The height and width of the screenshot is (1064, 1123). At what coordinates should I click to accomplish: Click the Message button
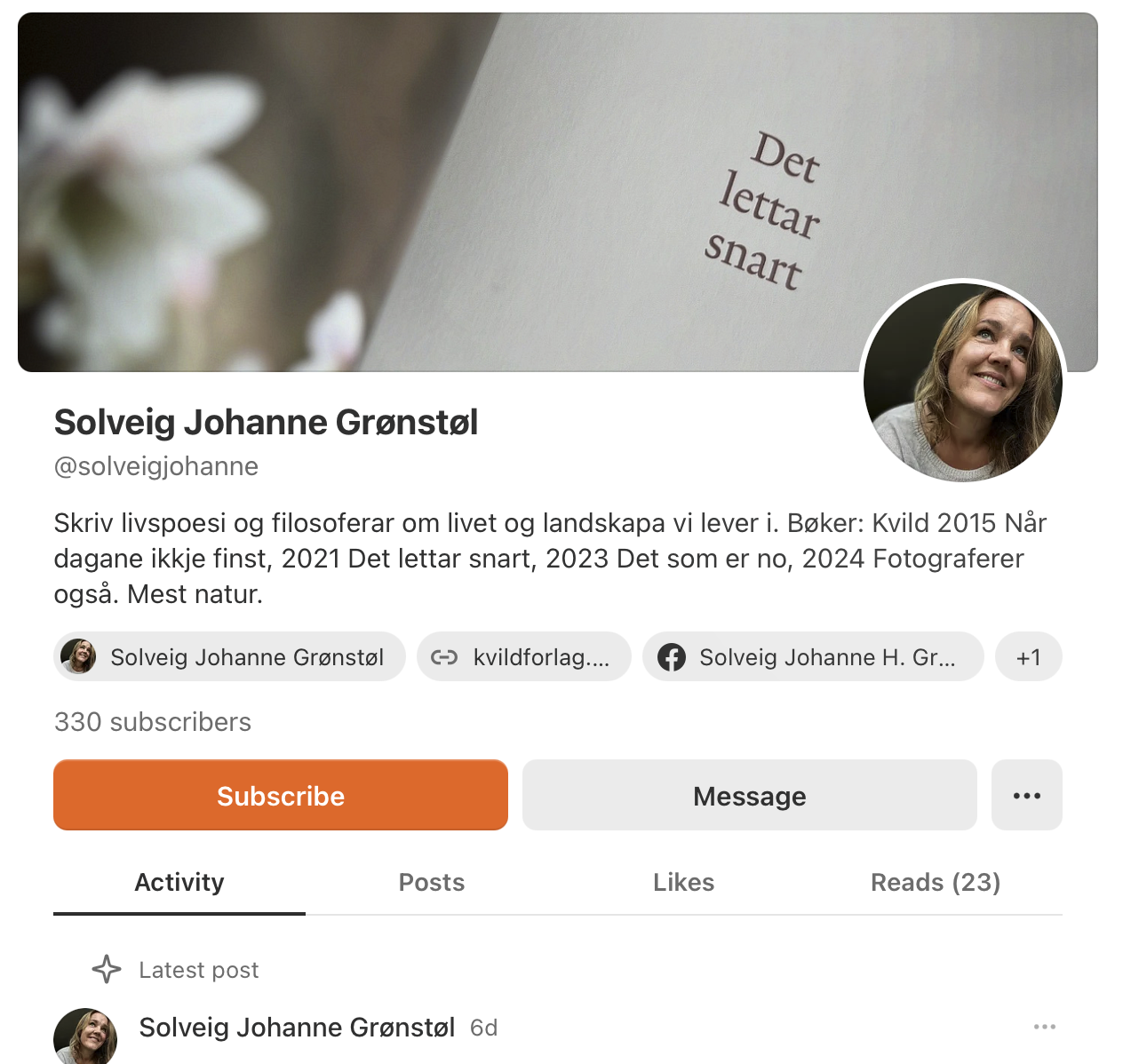[x=750, y=795]
